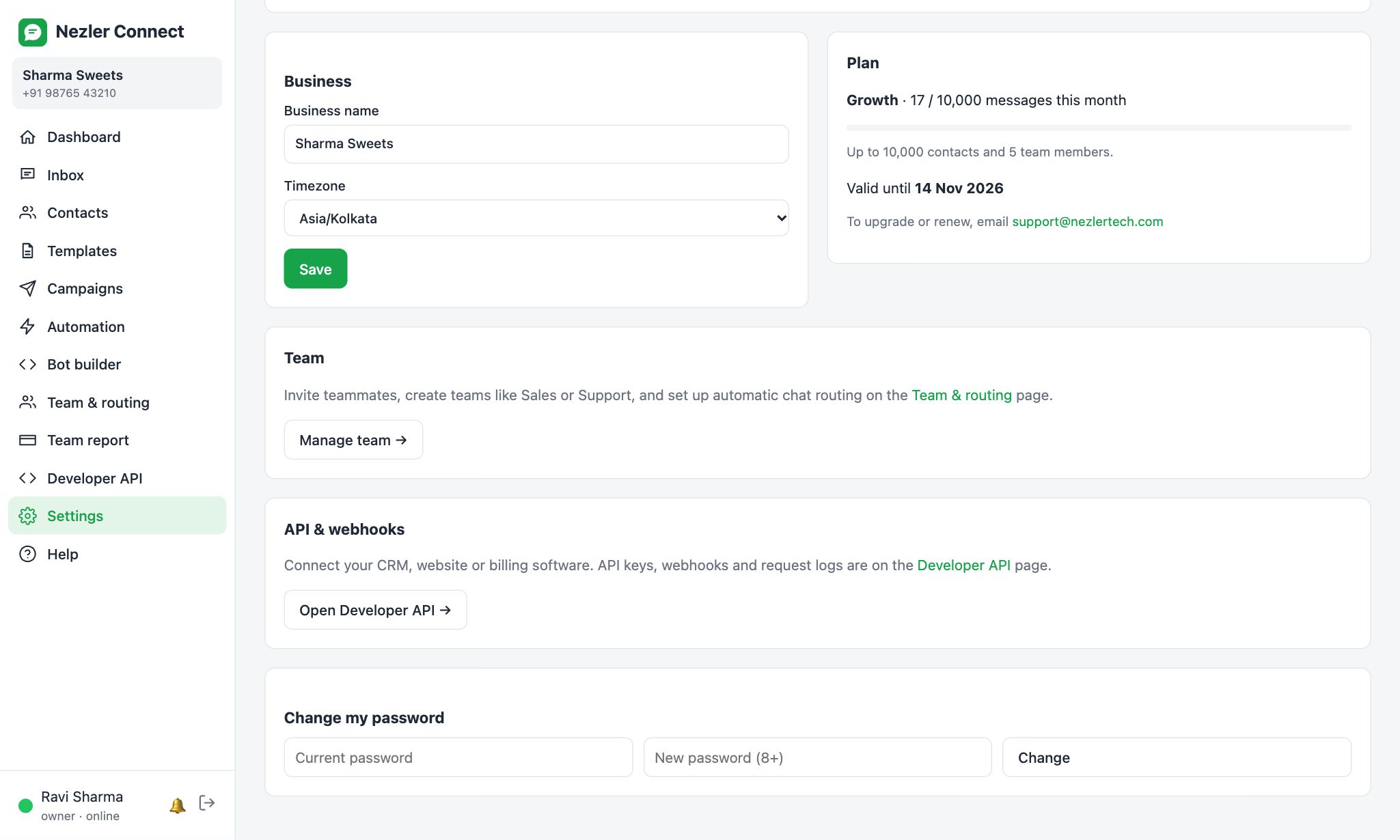Select Campaigns in the sidebar
1400x840 pixels.
117,289
